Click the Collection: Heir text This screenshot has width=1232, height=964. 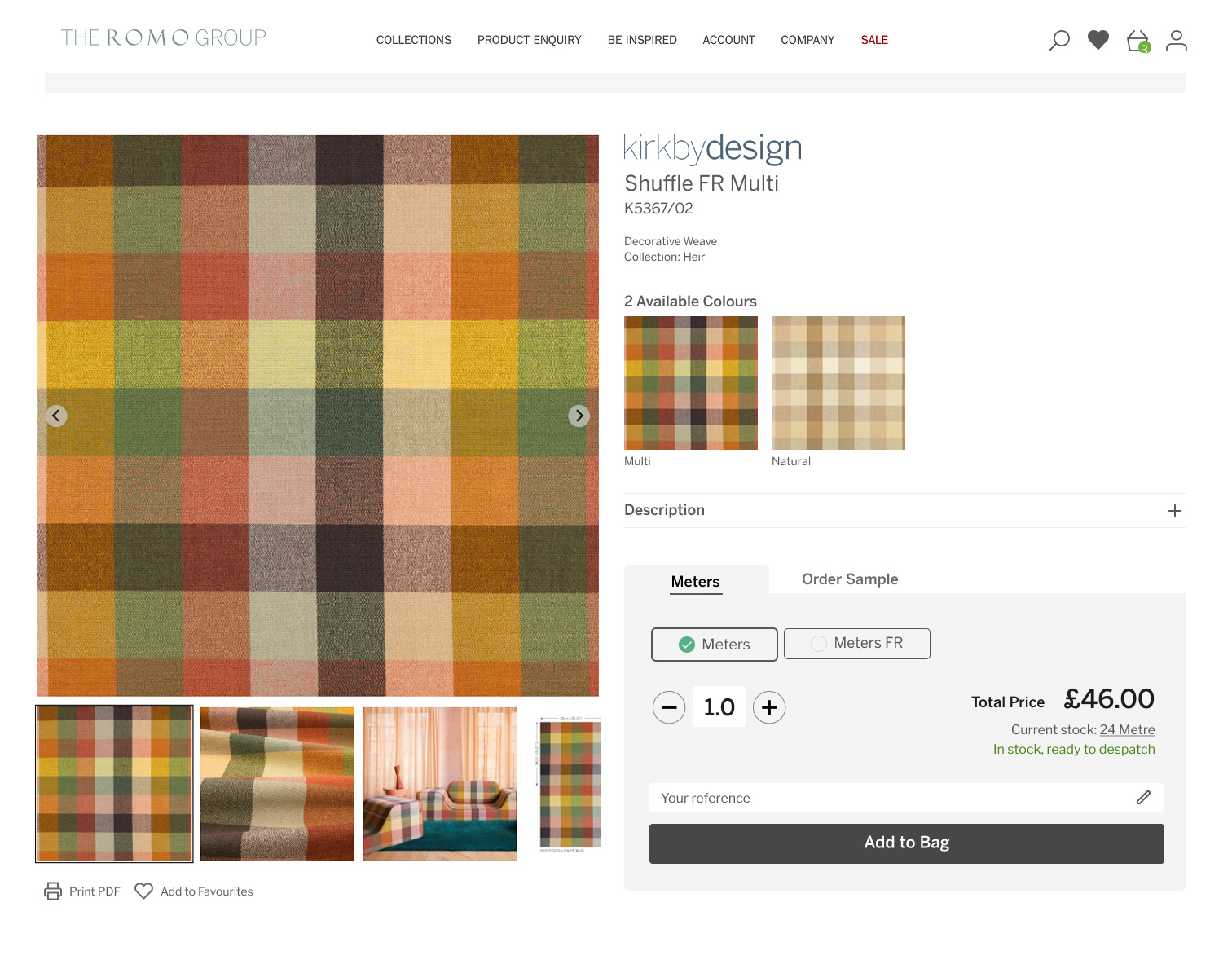664,257
